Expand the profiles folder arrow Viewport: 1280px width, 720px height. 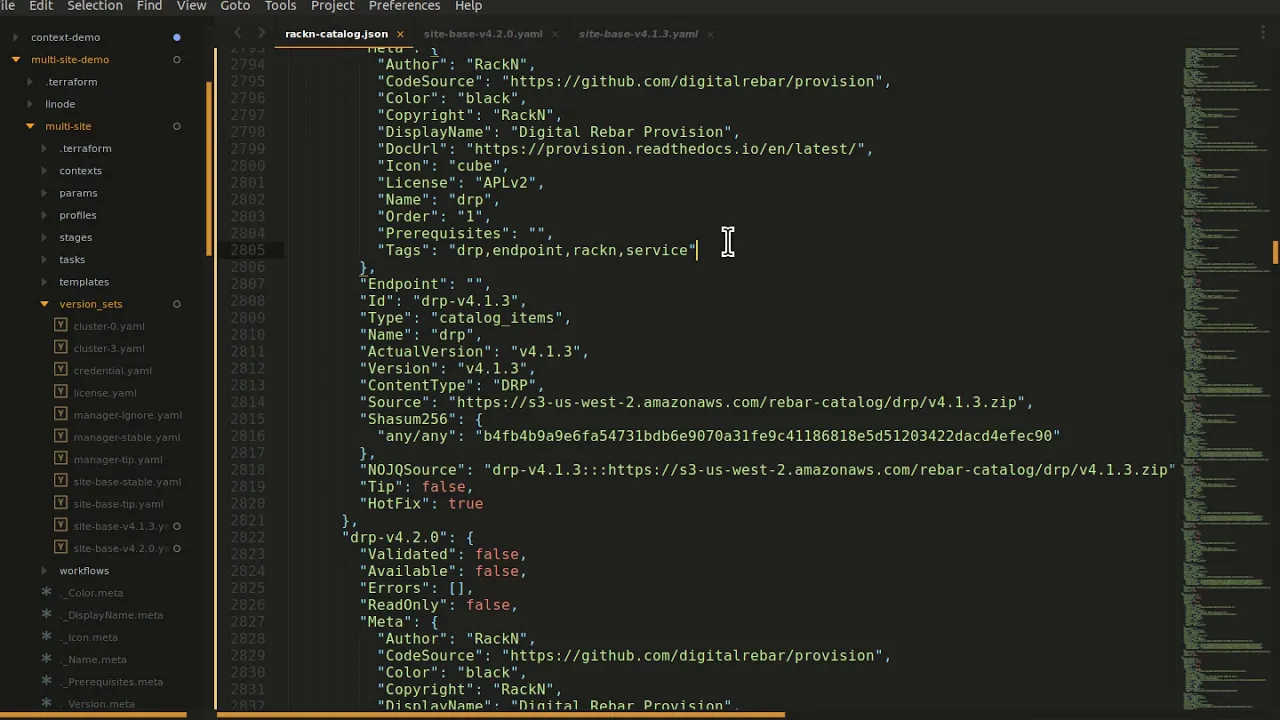(x=44, y=215)
